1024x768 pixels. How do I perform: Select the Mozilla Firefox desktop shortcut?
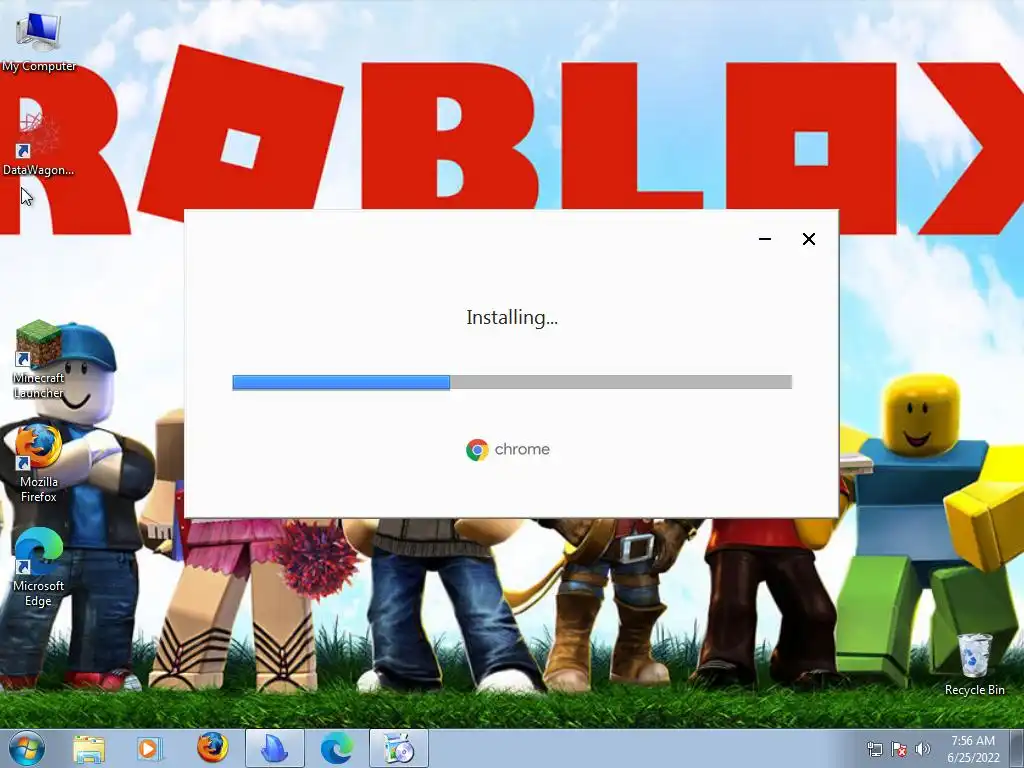[39, 463]
